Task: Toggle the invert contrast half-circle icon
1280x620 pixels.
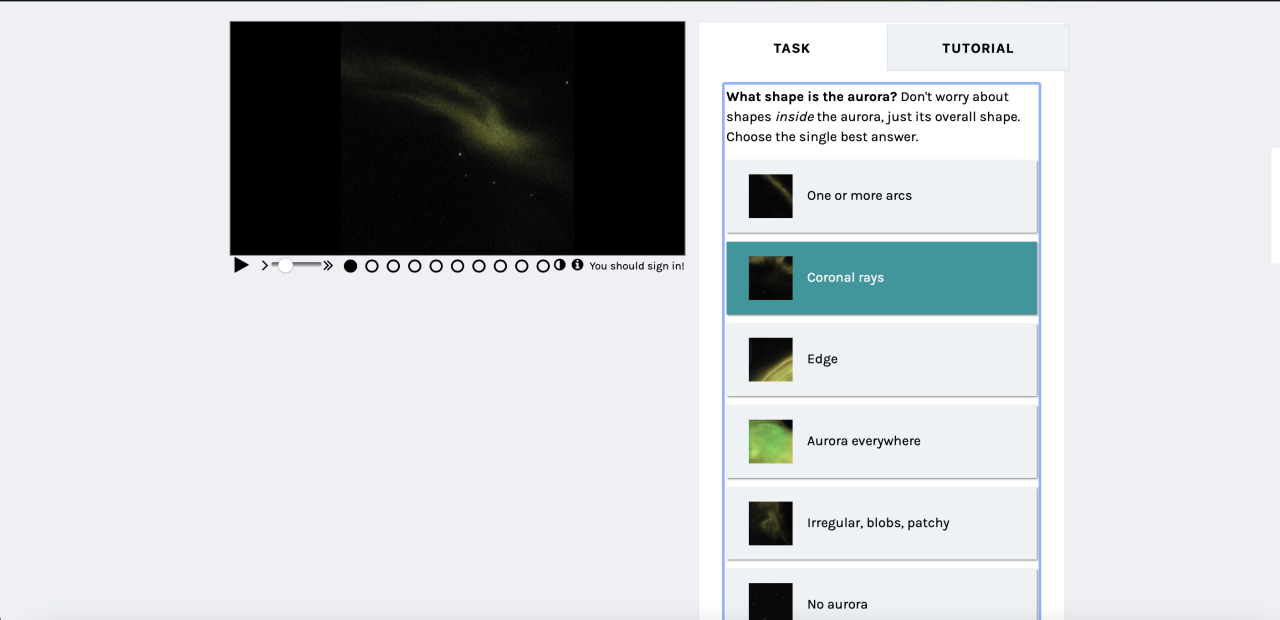Action: [x=560, y=265]
